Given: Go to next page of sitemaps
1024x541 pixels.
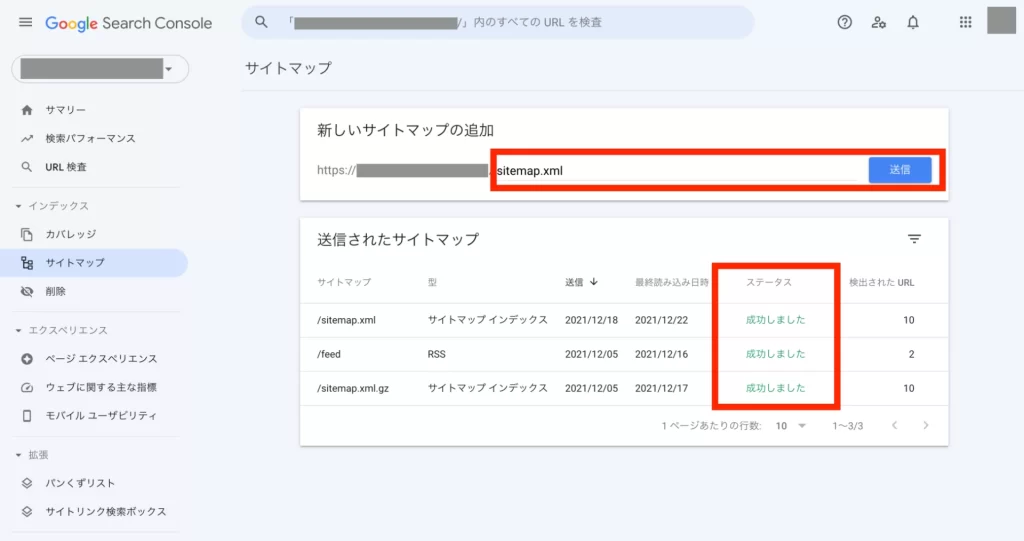Looking at the screenshot, I should click(926, 426).
